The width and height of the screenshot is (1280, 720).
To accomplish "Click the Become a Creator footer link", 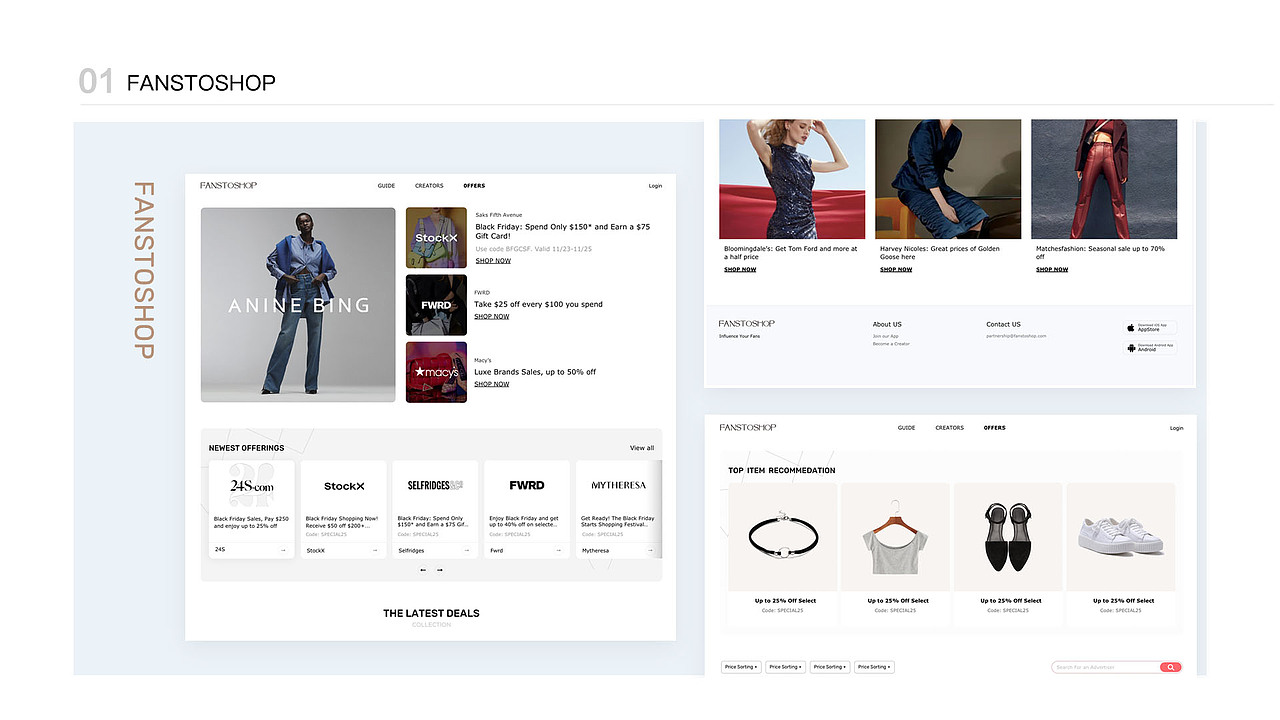I will [x=891, y=344].
